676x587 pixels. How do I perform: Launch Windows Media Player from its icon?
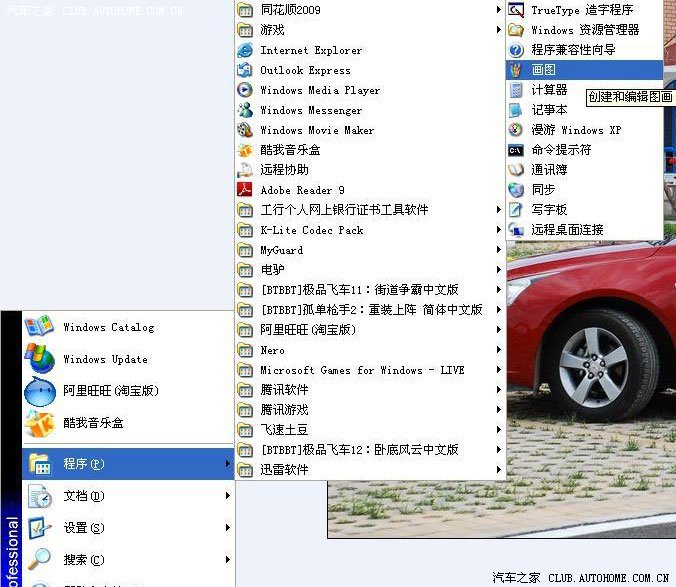[245, 90]
